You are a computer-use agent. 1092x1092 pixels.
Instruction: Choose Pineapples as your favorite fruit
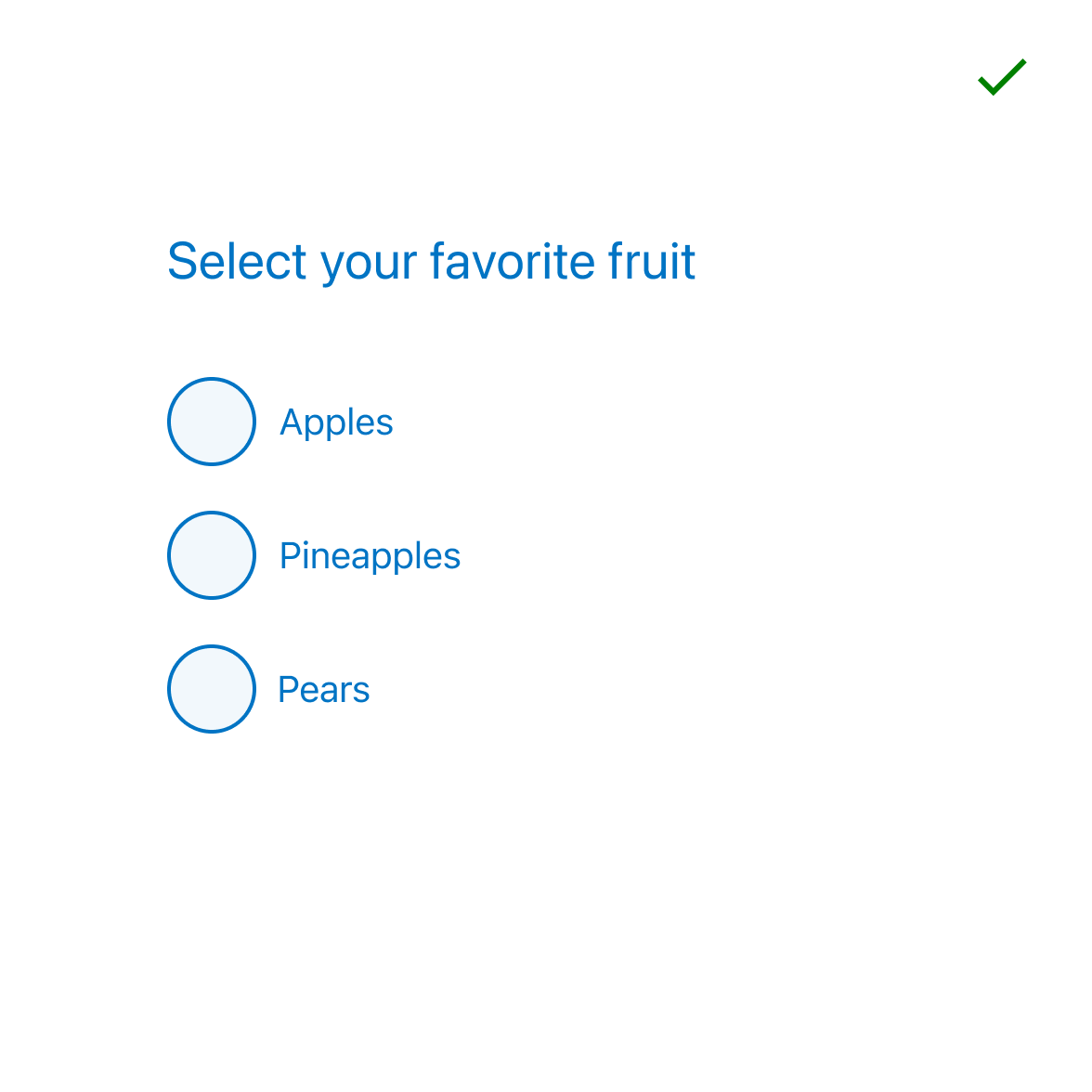coord(211,555)
